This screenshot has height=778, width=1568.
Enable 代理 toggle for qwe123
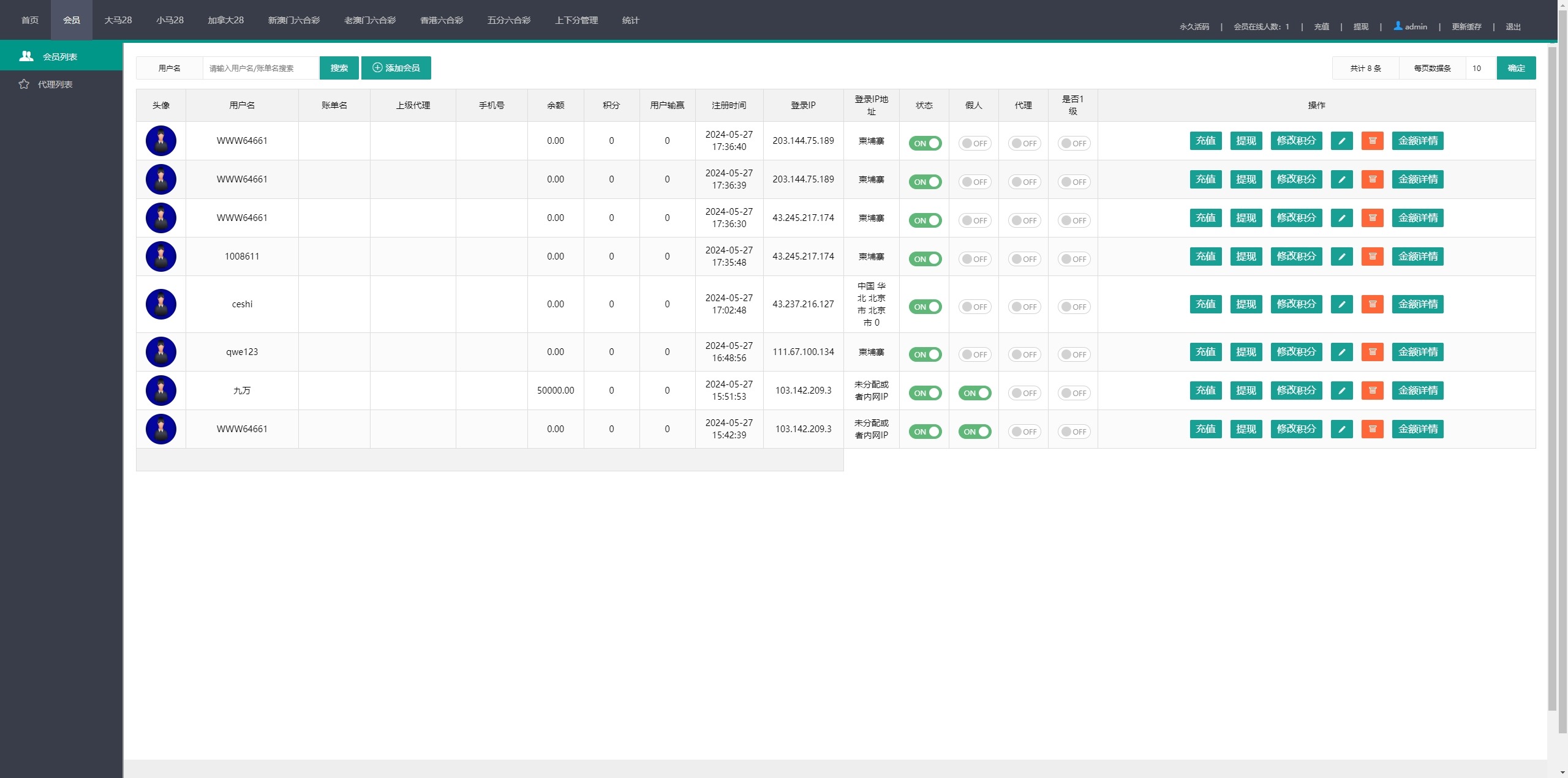coord(1024,354)
